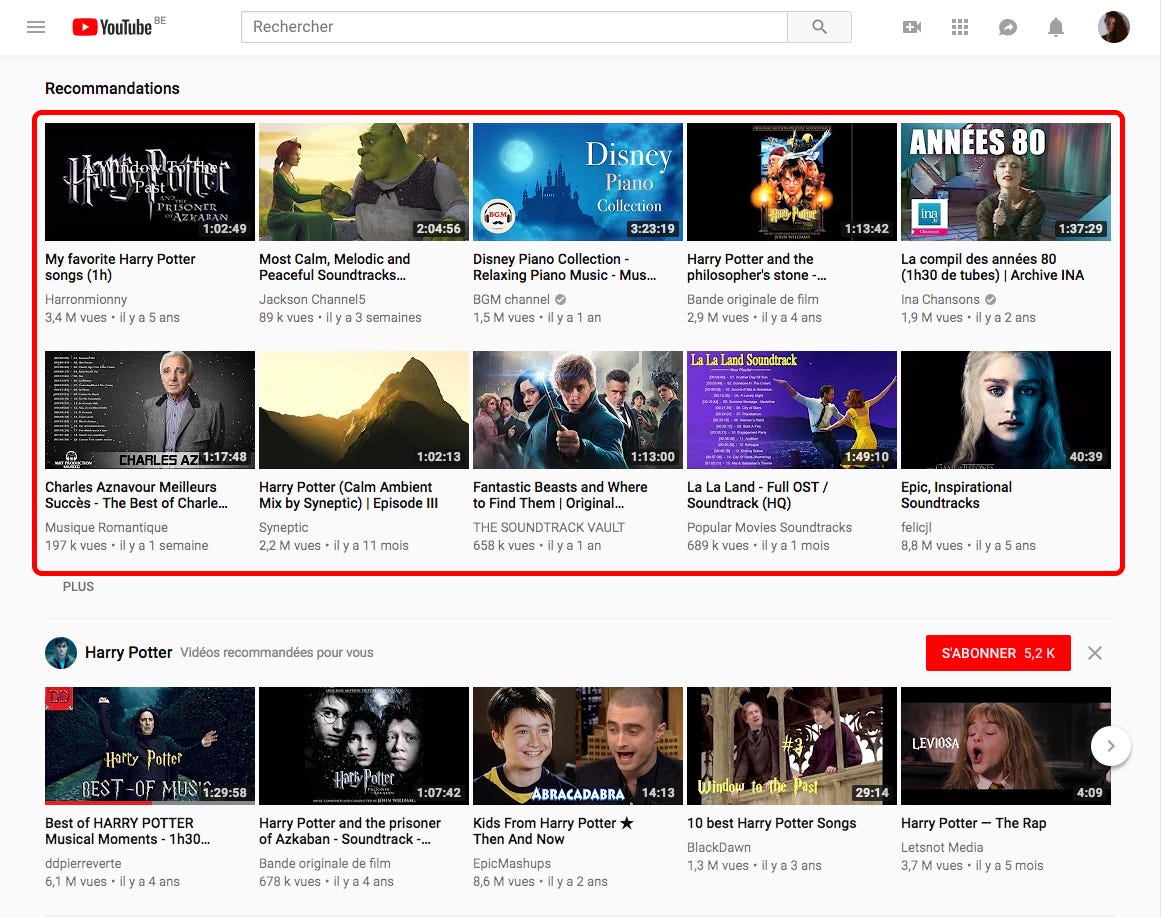Visit the BlackDawn channel
Viewport: 1161px width, 918px height.
pyautogui.click(x=719, y=848)
